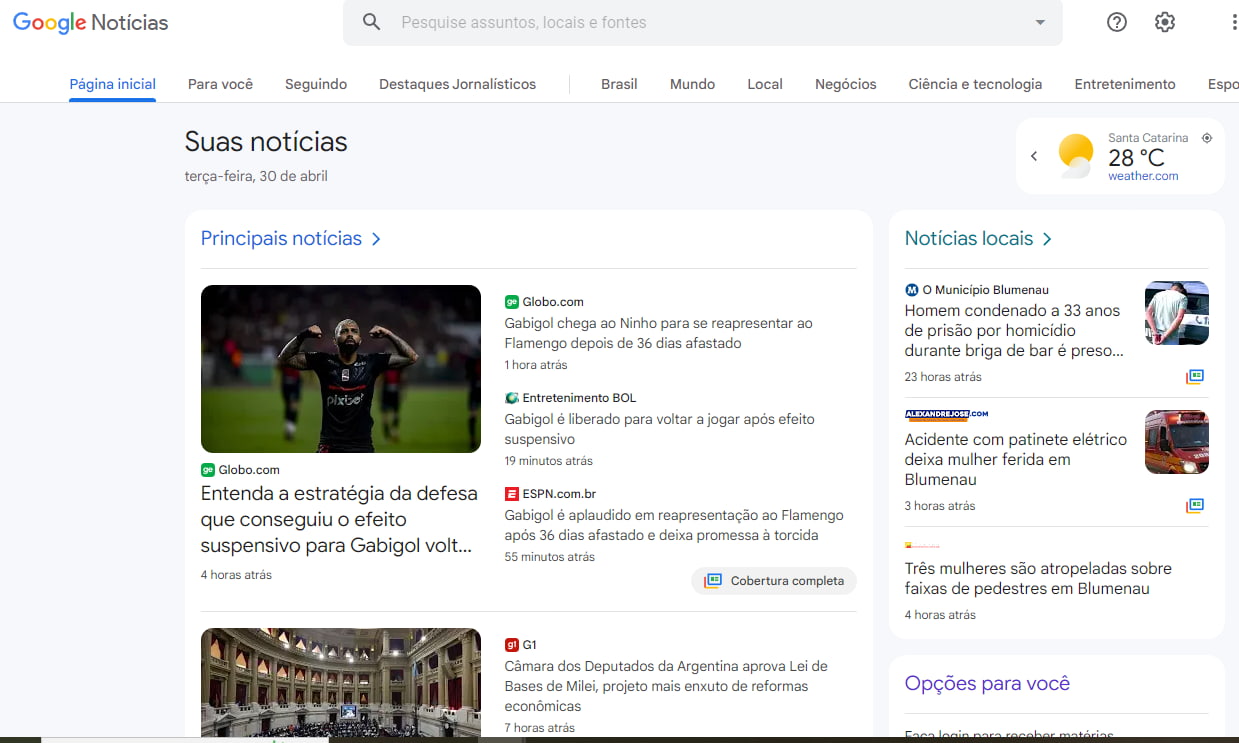Open Homem condenado a 33 anos article
This screenshot has height=743, width=1239.
(1014, 331)
